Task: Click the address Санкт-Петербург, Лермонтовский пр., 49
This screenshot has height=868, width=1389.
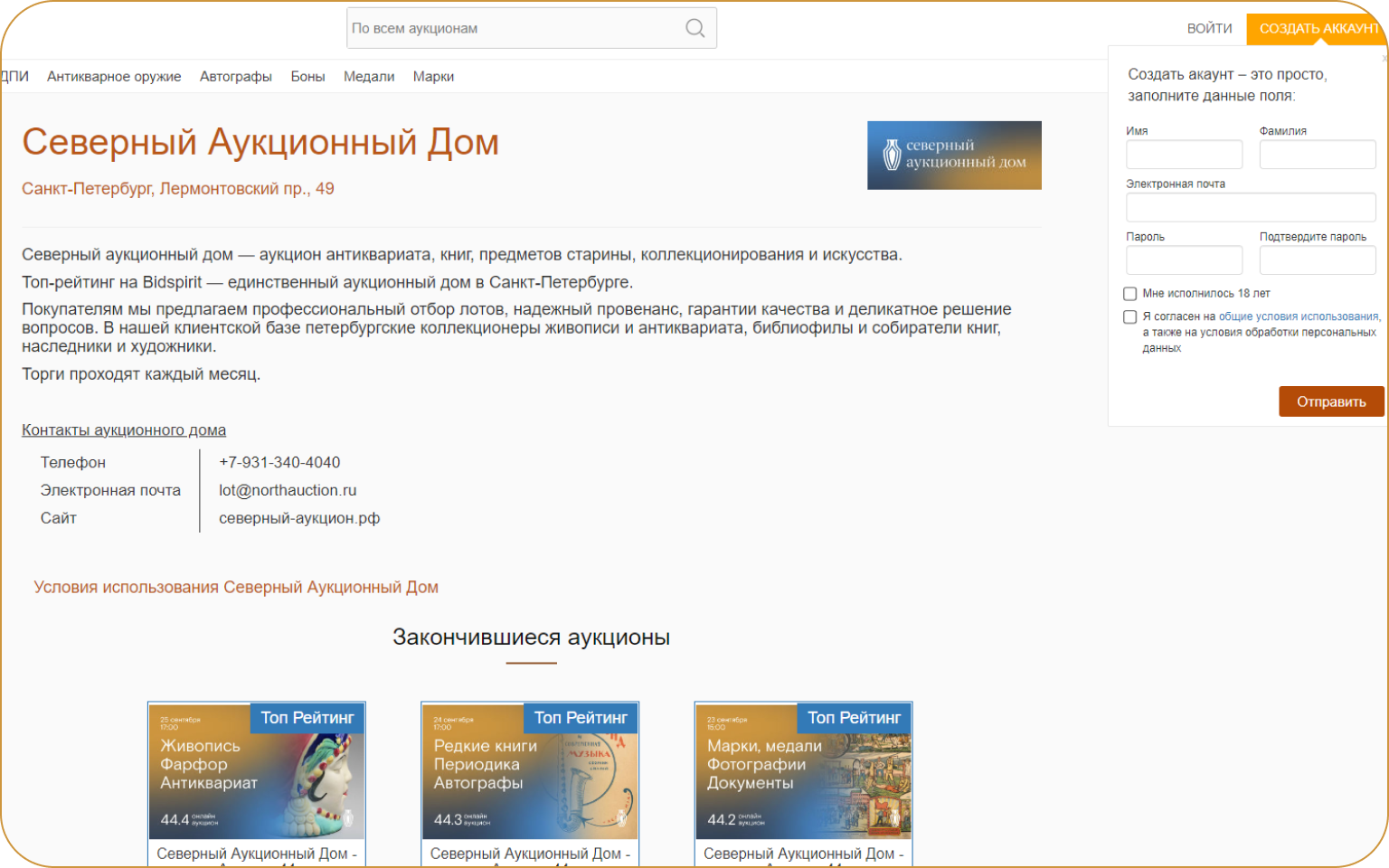Action: 178,189
